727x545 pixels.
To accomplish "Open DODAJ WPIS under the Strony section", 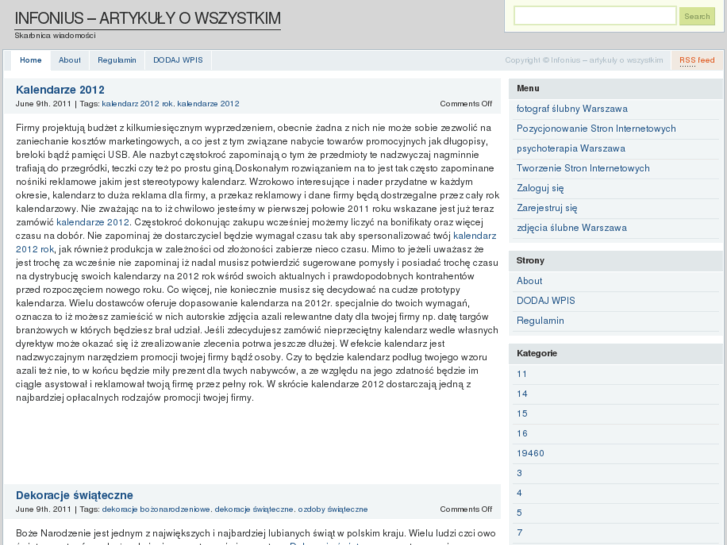I will click(546, 301).
